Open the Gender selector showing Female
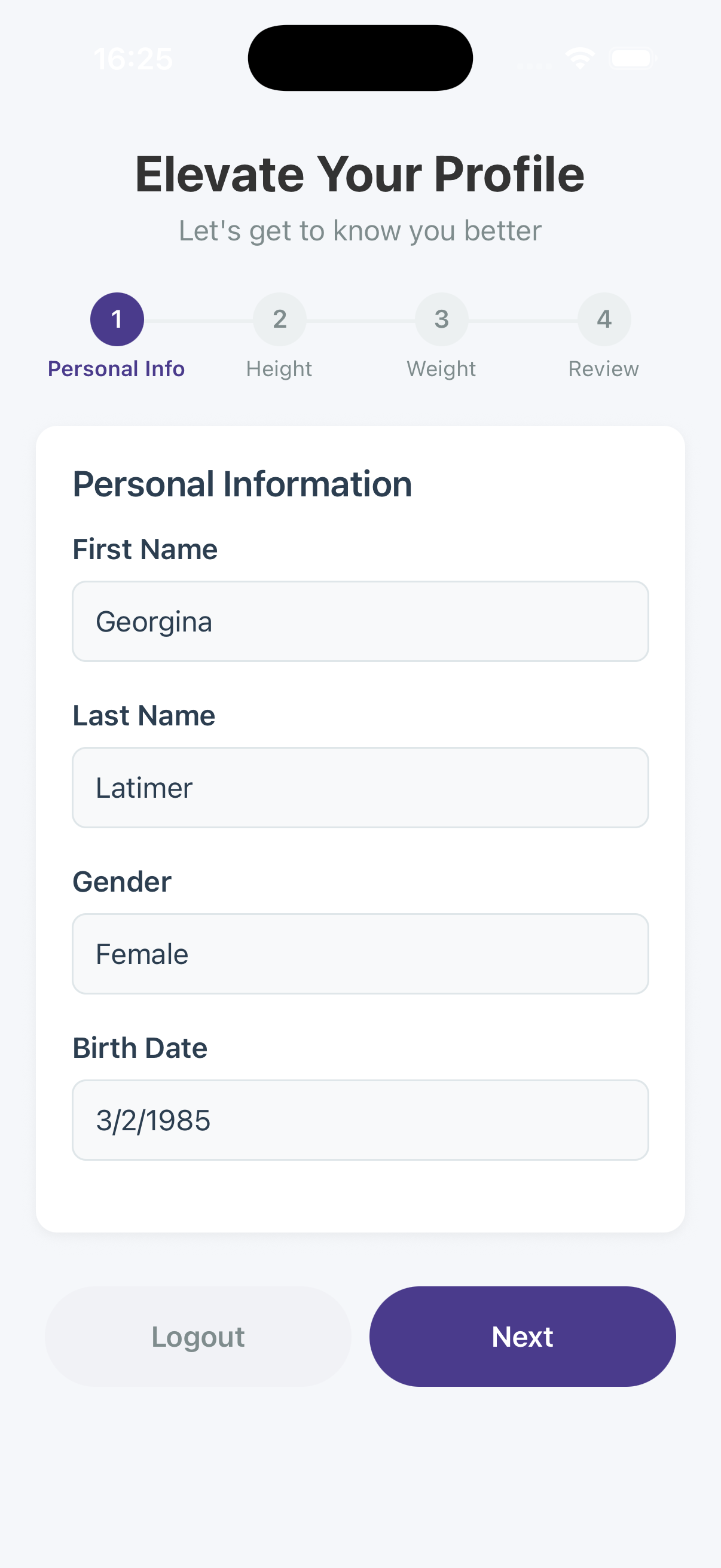721x1568 pixels. tap(360, 953)
